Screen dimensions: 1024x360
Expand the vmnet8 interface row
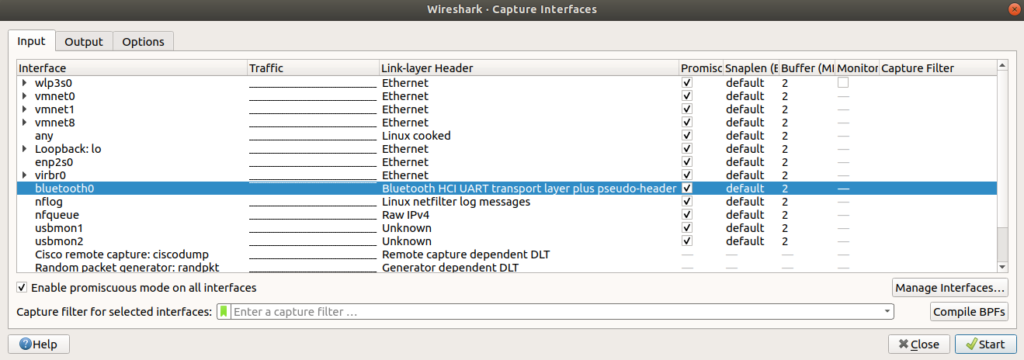point(24,122)
